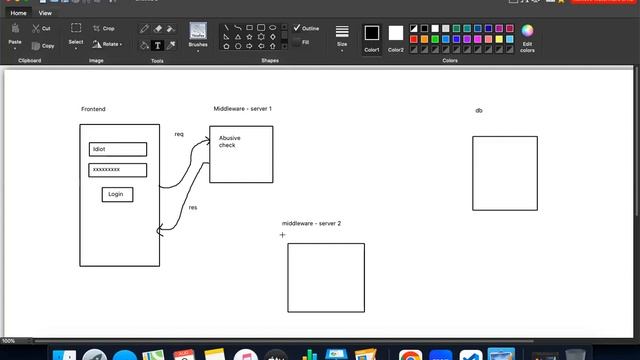Click the Cut button
Viewport: 640px width, 360px height.
click(x=41, y=29)
